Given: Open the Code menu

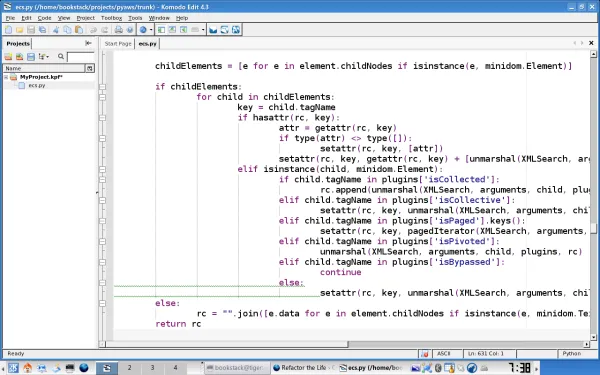Looking at the screenshot, I should (x=44, y=18).
